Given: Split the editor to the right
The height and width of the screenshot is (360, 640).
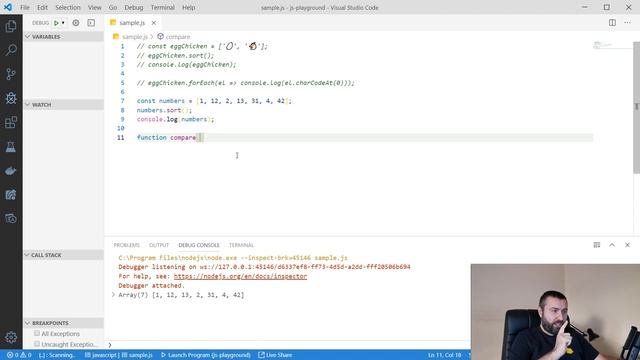Looking at the screenshot, I should [x=612, y=23].
